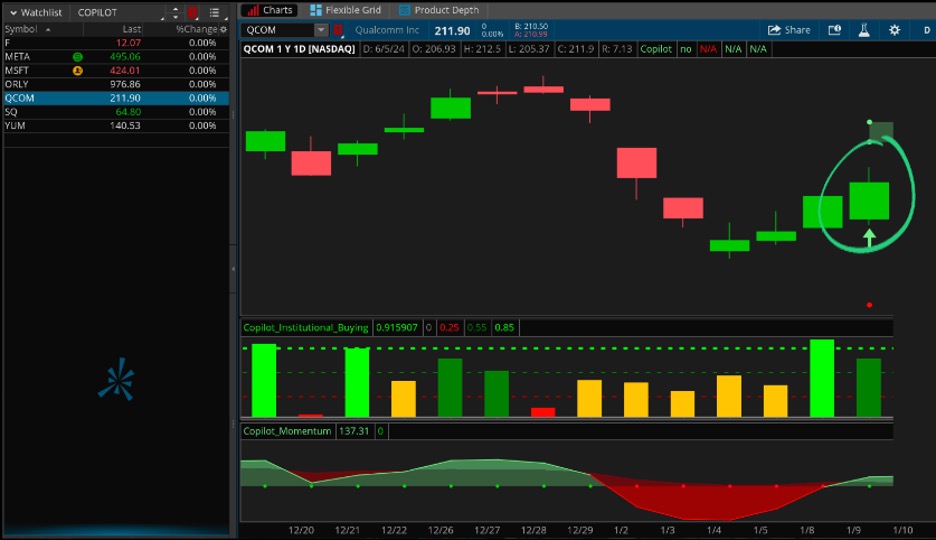The width and height of the screenshot is (936, 540).
Task: Select the Charts tab
Action: coord(270,10)
